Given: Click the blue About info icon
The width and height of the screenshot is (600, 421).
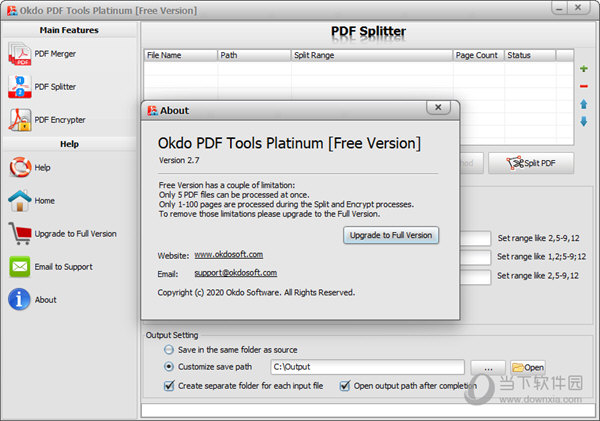Looking at the screenshot, I should tap(19, 299).
